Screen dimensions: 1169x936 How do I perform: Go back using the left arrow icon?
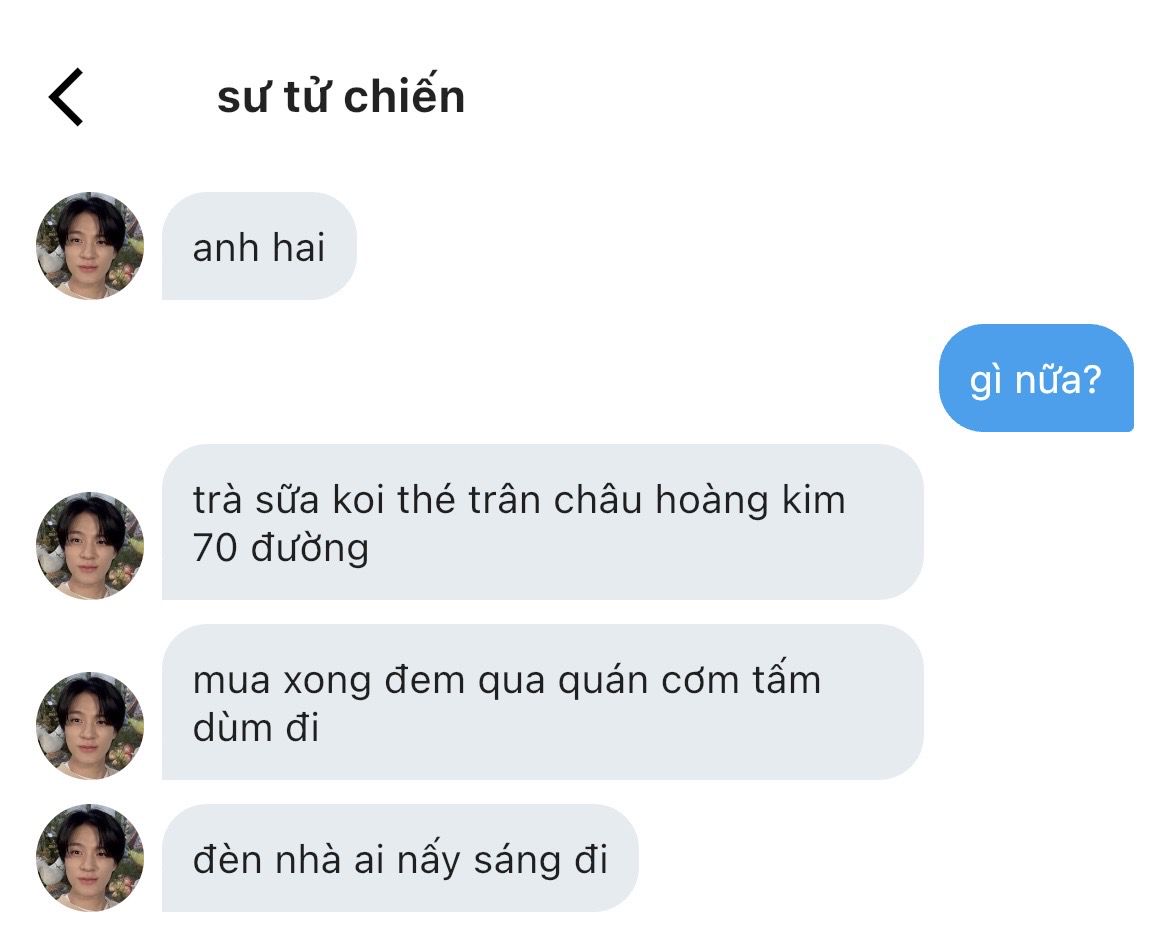point(66,97)
